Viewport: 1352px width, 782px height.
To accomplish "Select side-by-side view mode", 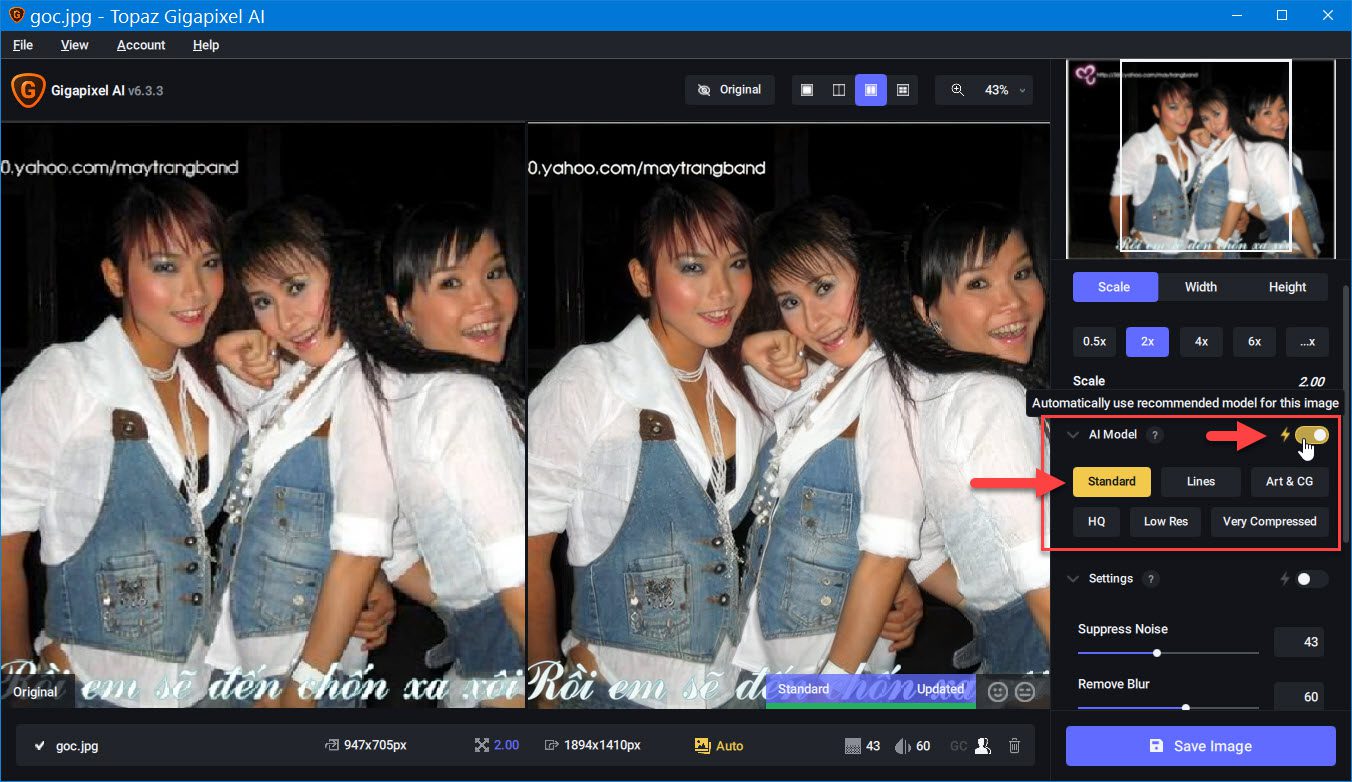I will [871, 90].
